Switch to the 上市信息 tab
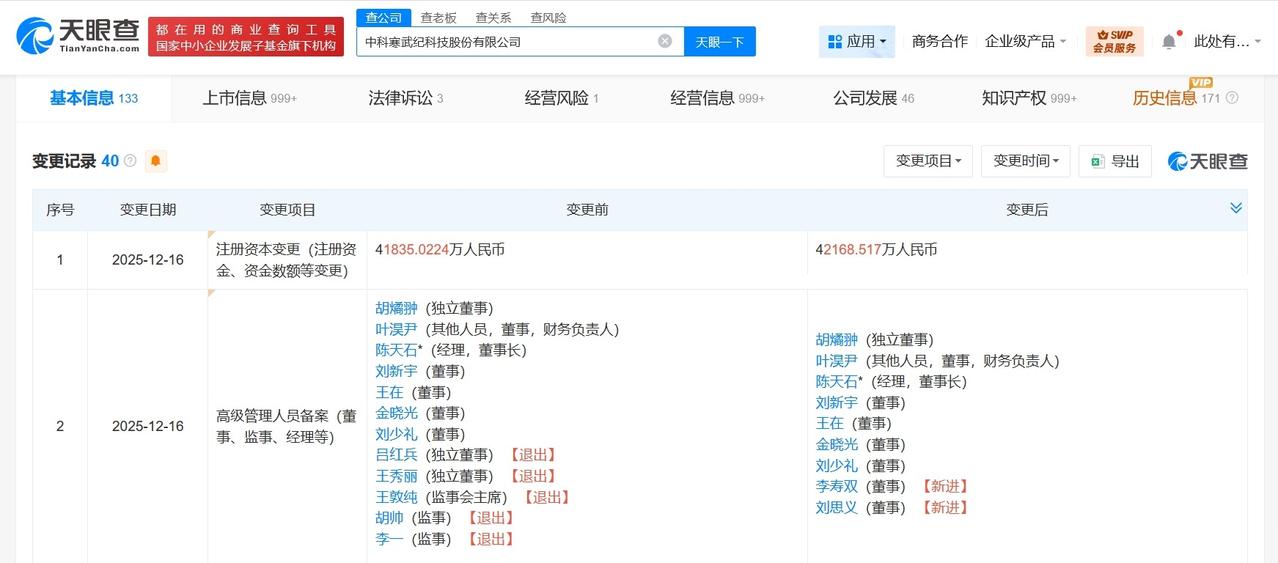 (x=250, y=98)
